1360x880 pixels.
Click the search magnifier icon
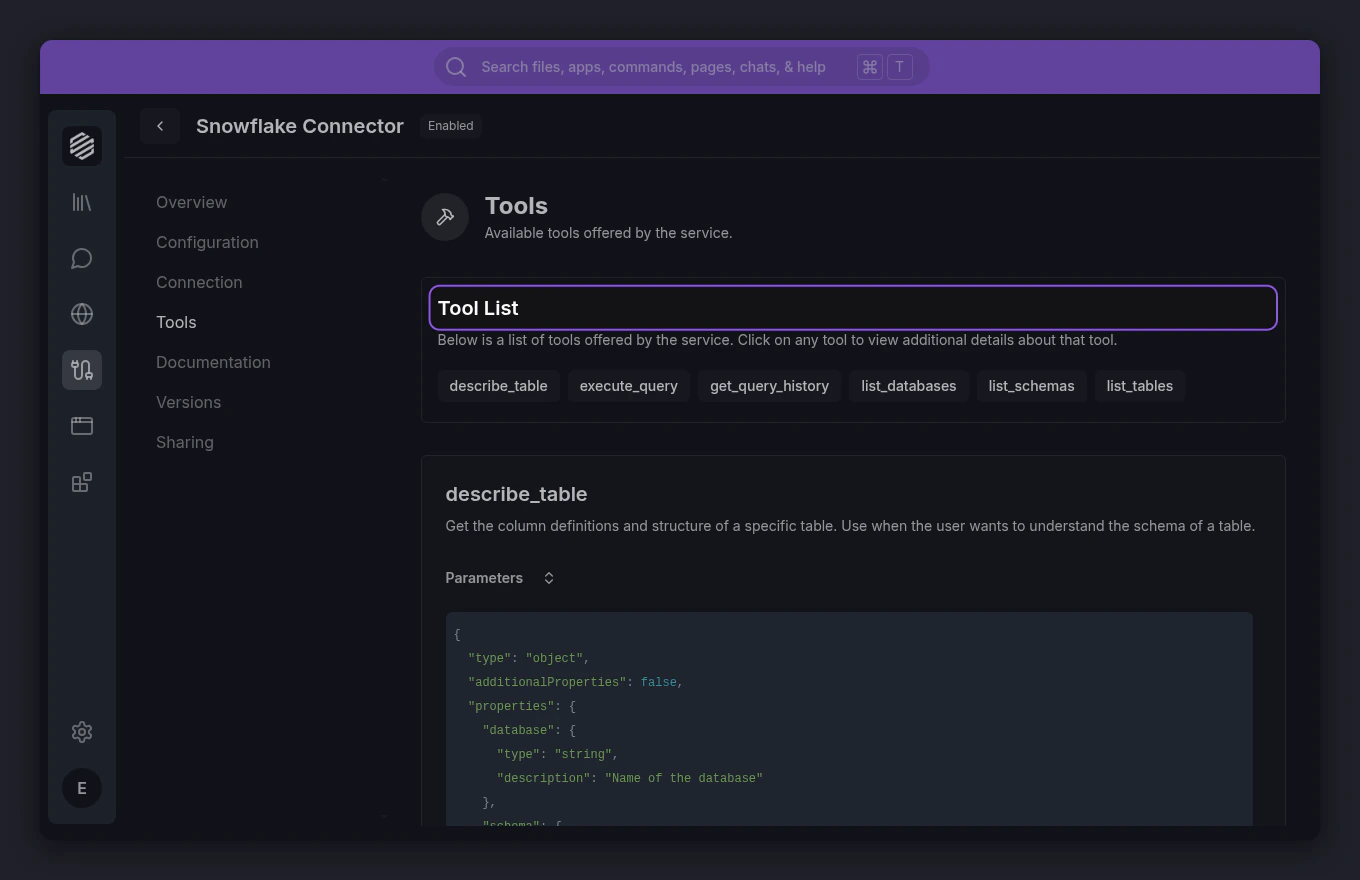click(x=456, y=67)
